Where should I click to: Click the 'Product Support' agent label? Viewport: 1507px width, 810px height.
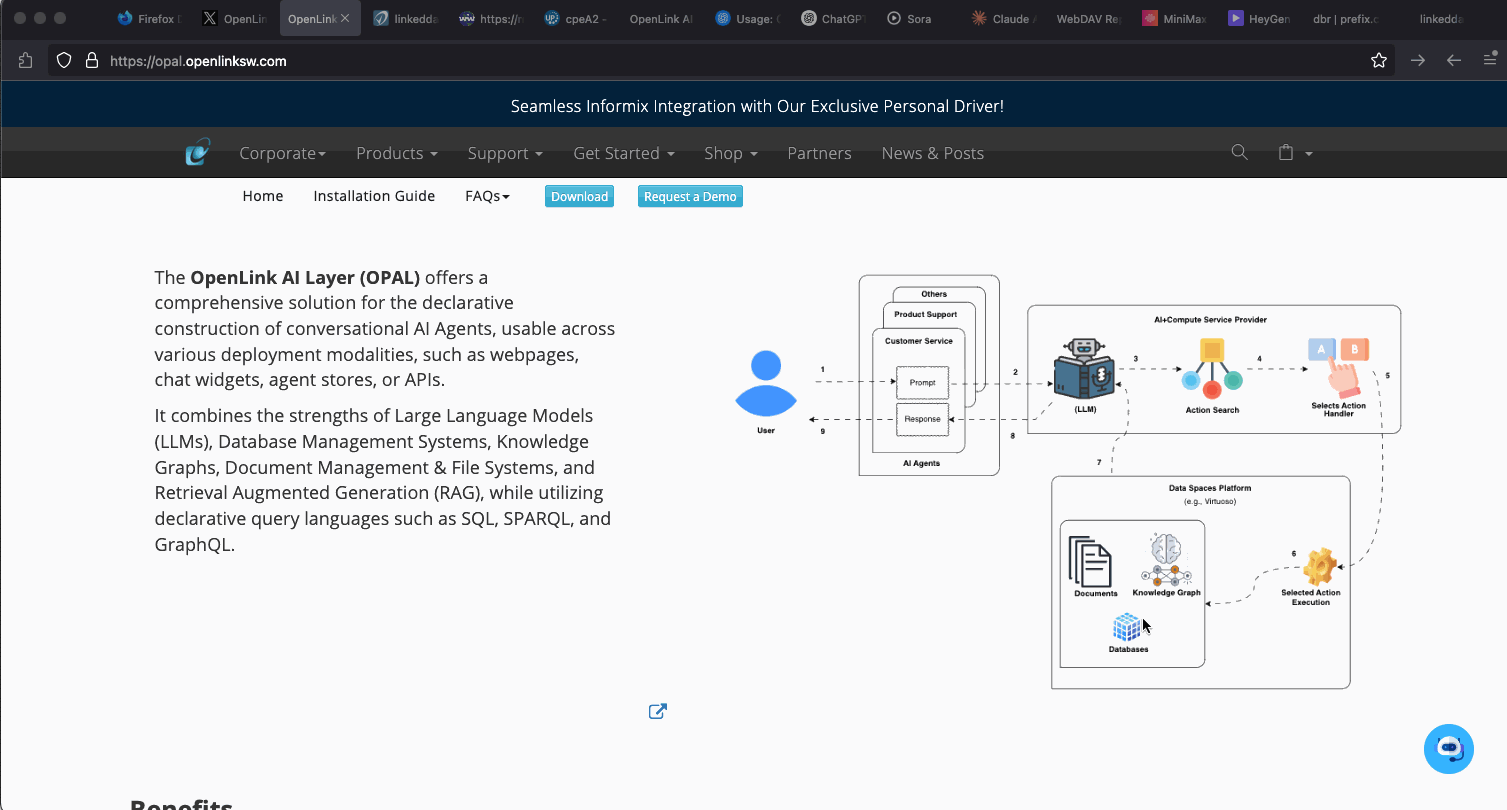click(926, 314)
